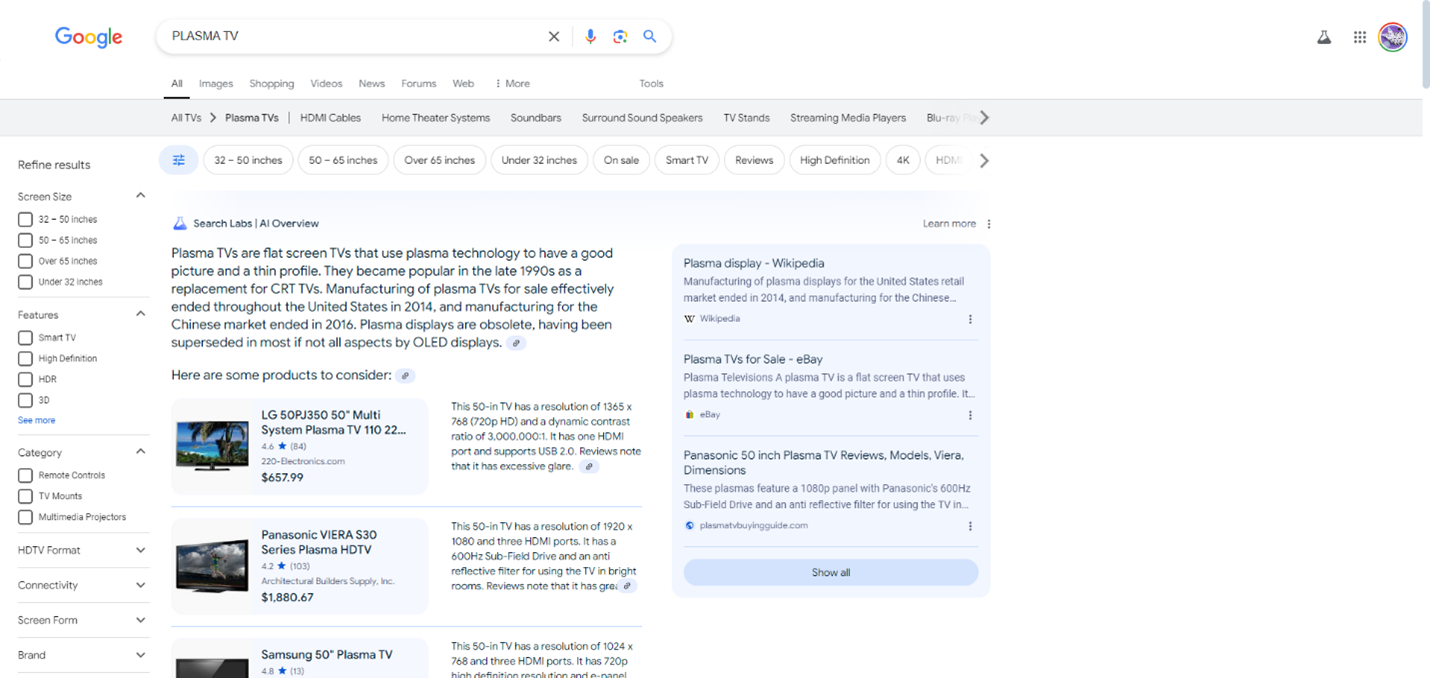1430x678 pixels.
Task: Enable the Smart TV feature checkbox
Action: point(26,338)
